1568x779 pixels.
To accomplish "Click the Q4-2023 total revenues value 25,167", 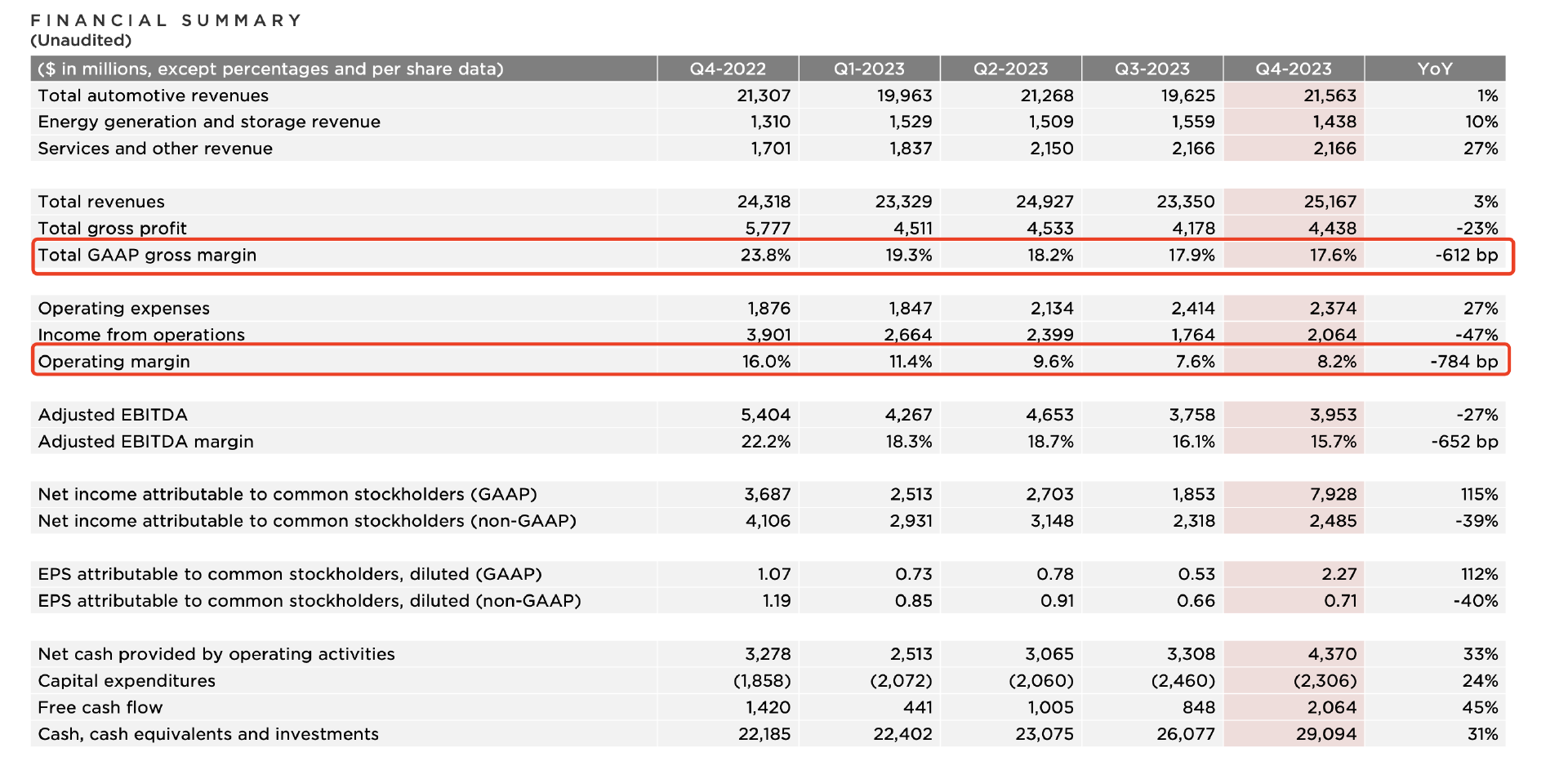I will point(1330,202).
